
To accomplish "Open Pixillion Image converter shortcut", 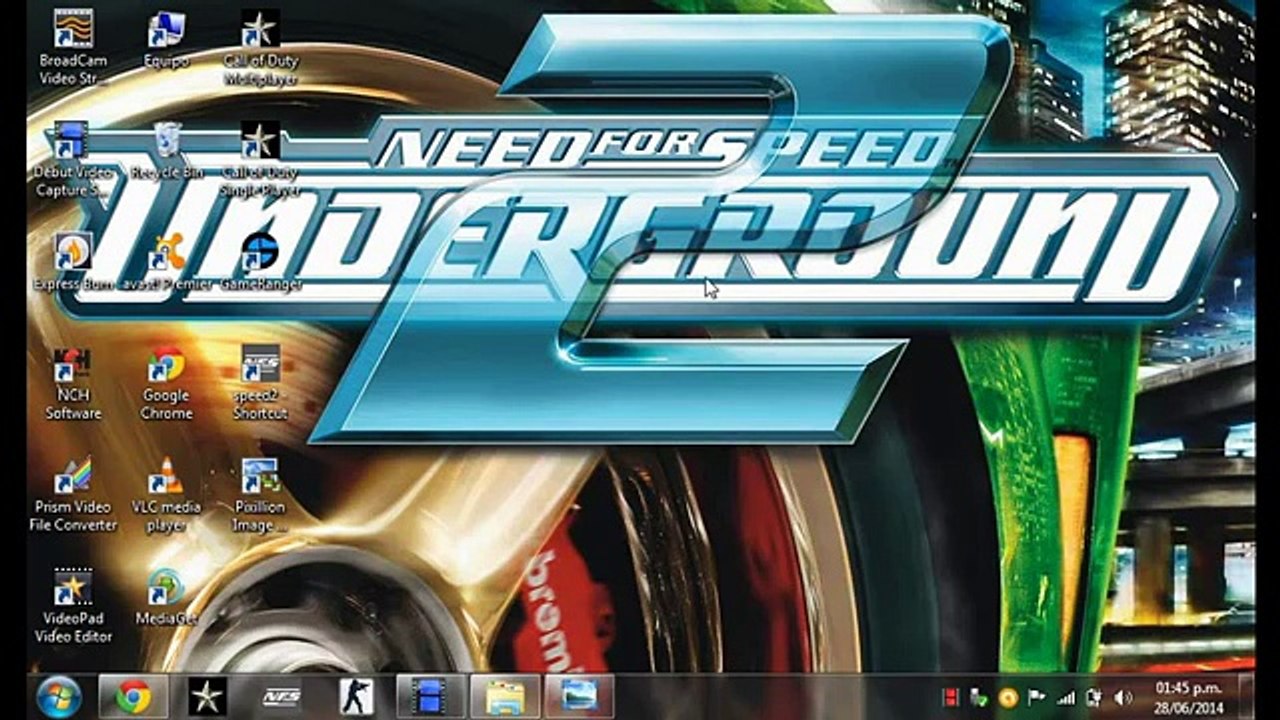I will click(260, 495).
